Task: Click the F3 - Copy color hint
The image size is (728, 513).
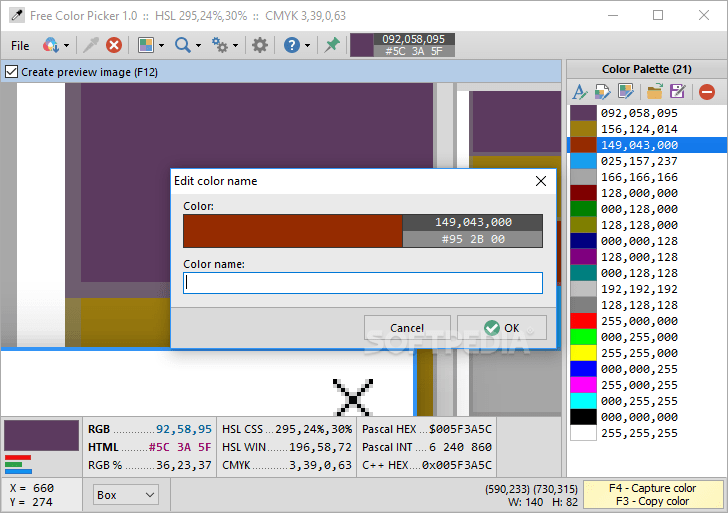Action: (652, 501)
